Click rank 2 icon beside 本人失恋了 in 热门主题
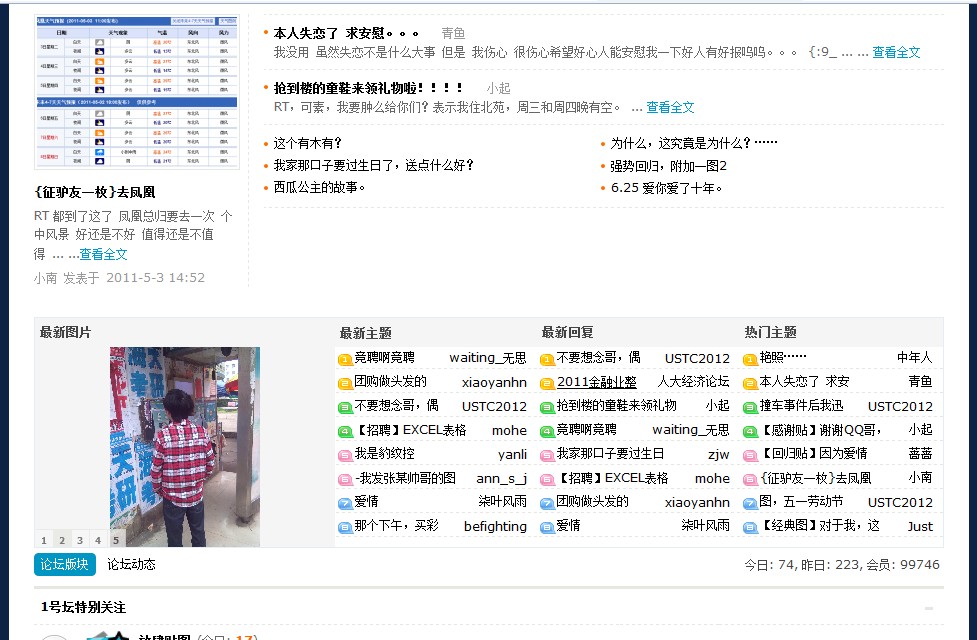This screenshot has height=640, width=977. click(x=750, y=383)
